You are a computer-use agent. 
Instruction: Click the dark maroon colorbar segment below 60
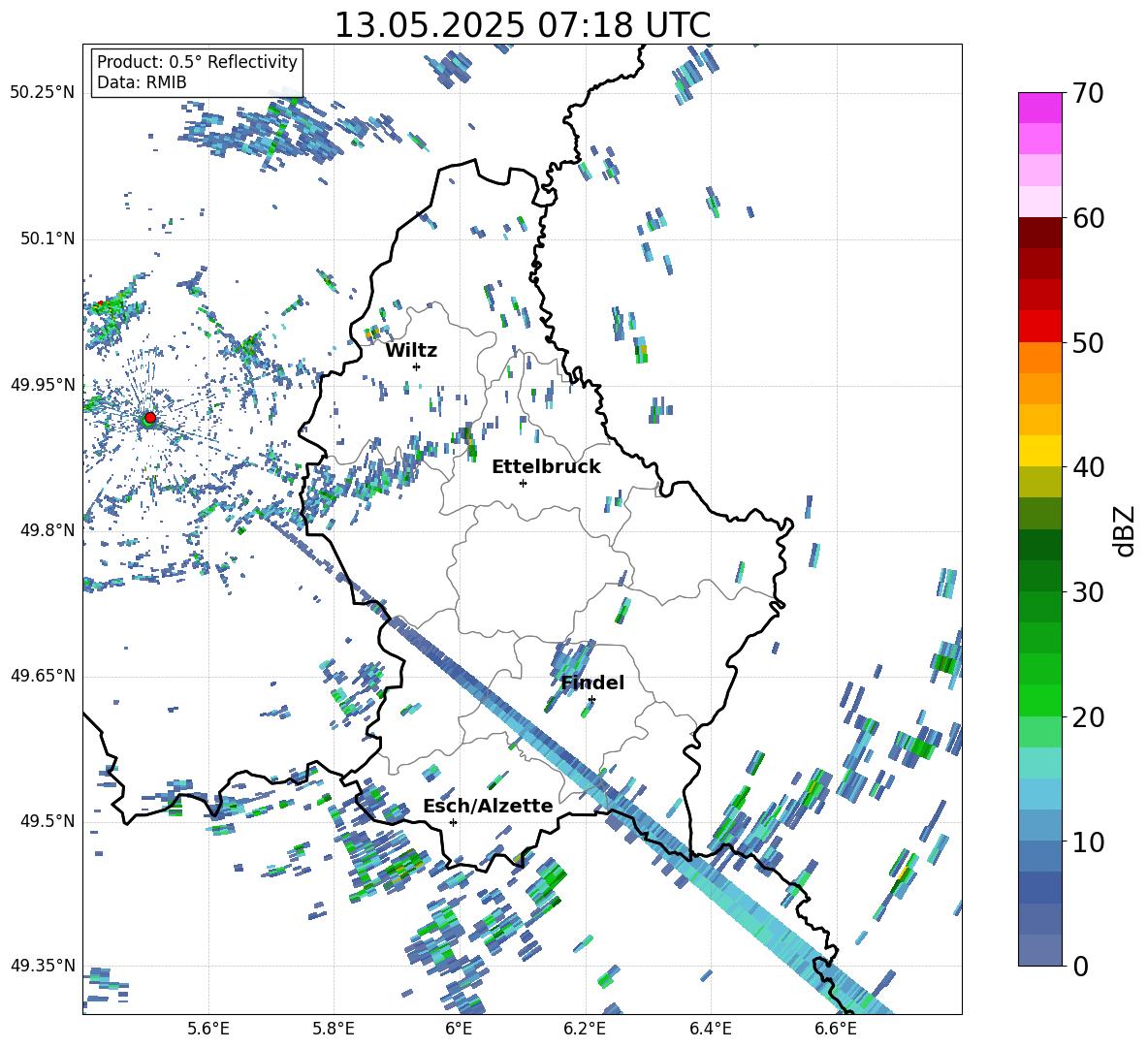tap(1039, 232)
